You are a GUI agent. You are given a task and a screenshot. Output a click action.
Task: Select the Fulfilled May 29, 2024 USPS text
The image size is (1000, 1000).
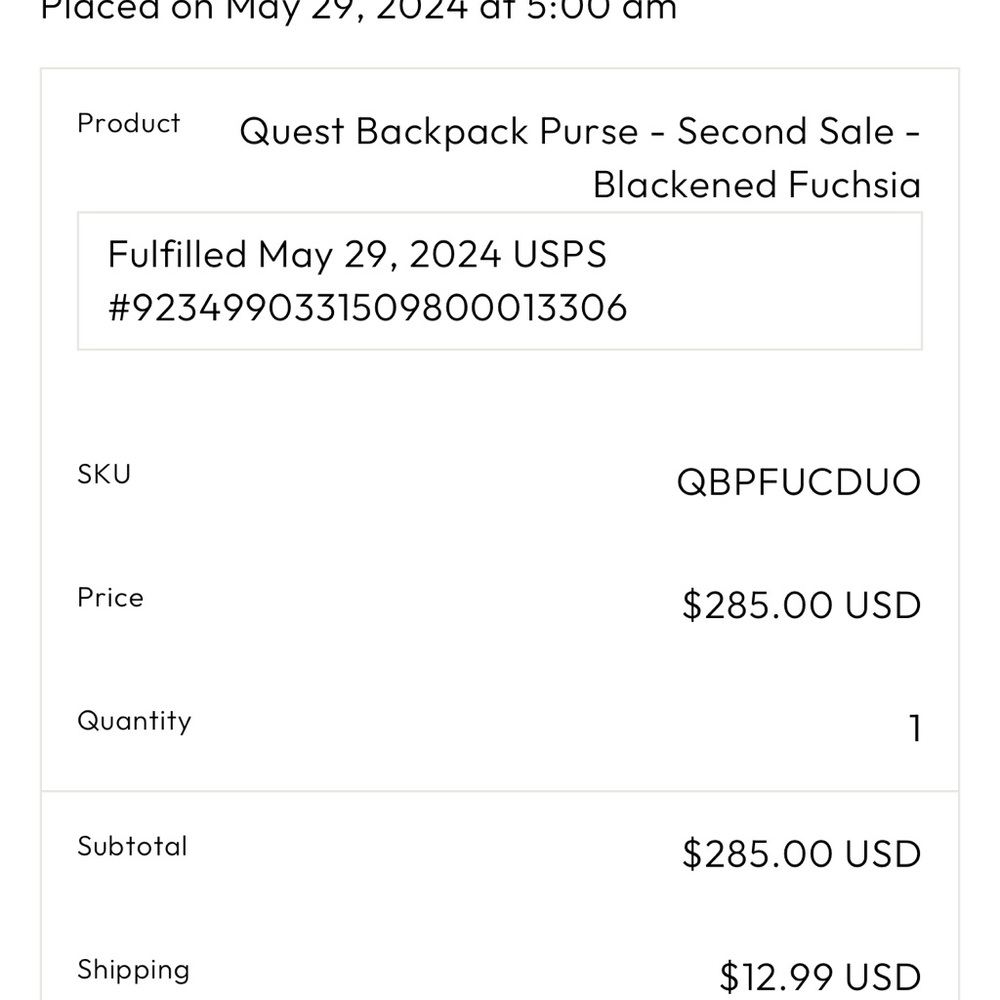tap(357, 254)
